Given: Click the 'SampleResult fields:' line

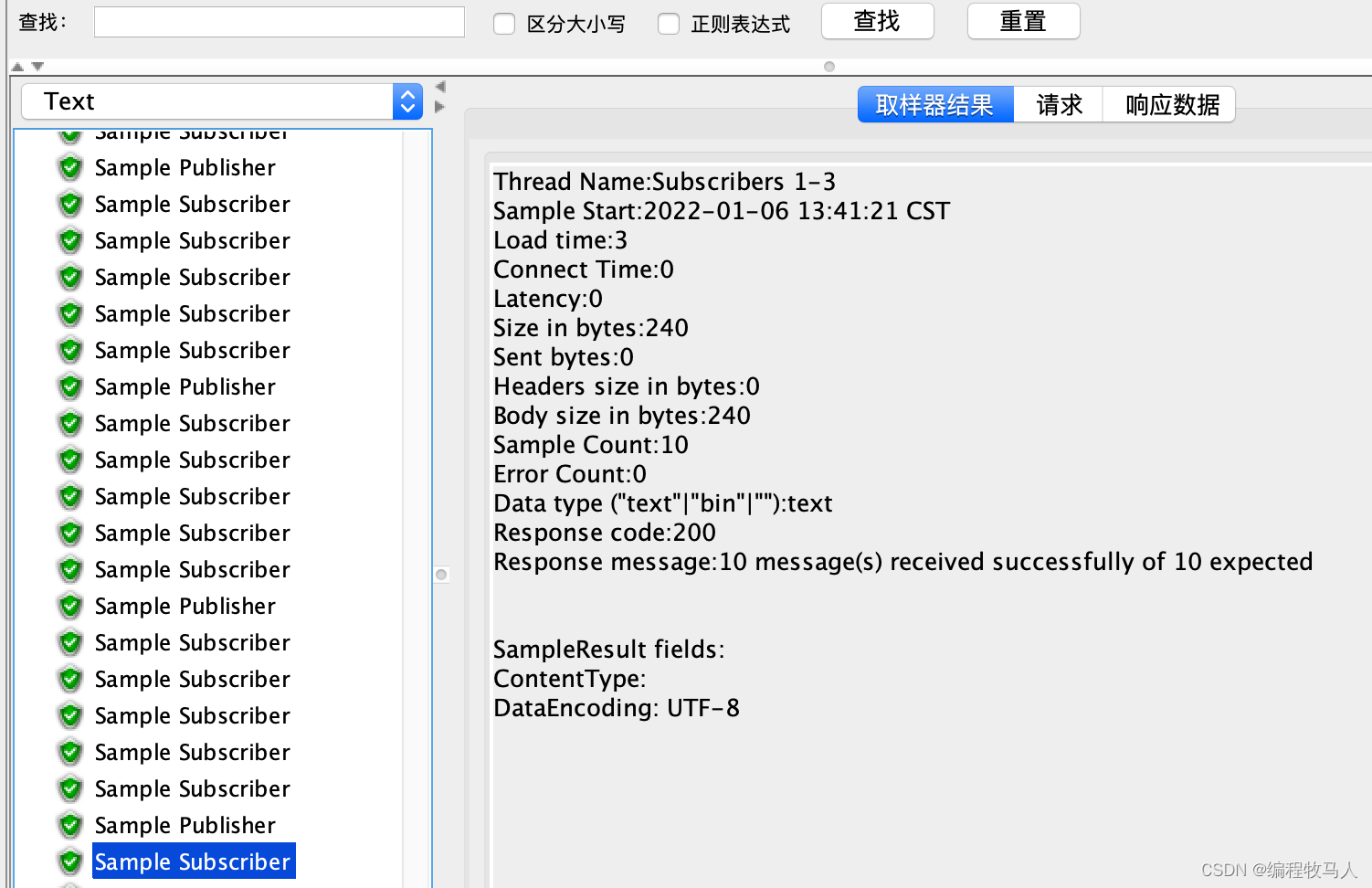Looking at the screenshot, I should [609, 650].
